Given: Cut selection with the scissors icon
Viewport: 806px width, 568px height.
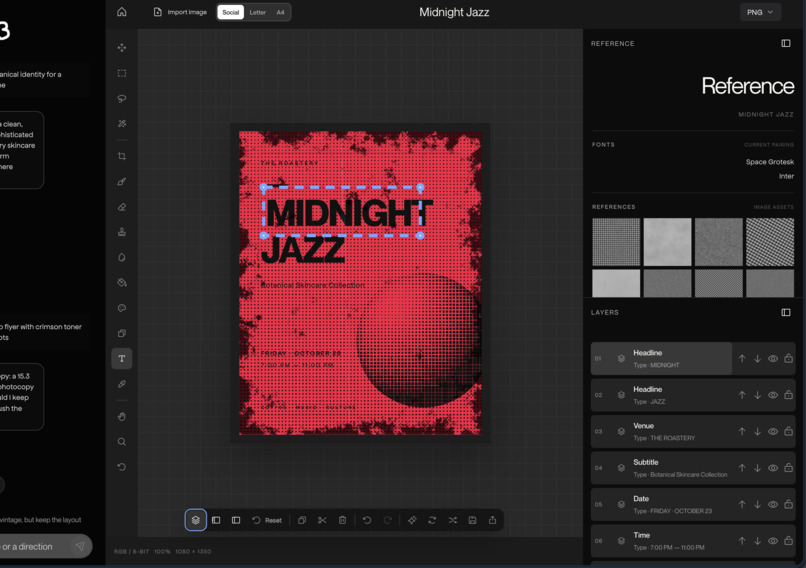Looking at the screenshot, I should (322, 520).
